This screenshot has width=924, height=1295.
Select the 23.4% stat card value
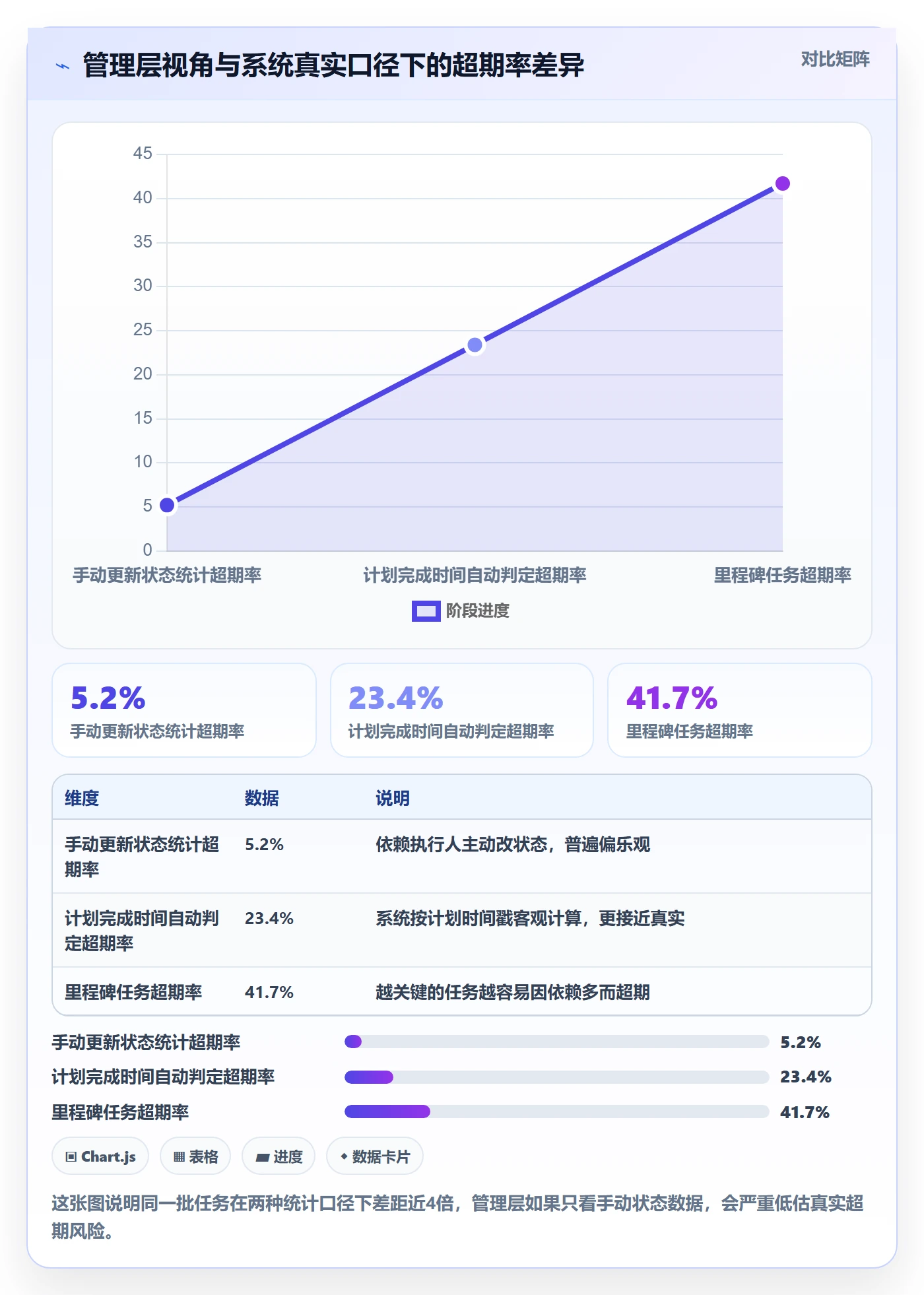[396, 698]
